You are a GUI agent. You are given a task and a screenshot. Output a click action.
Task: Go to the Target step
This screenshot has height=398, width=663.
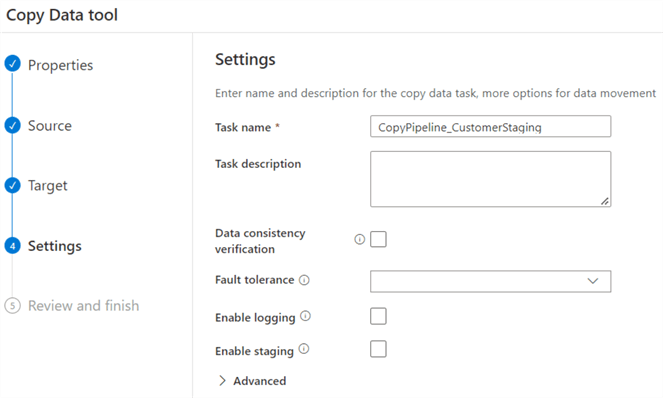point(48,186)
